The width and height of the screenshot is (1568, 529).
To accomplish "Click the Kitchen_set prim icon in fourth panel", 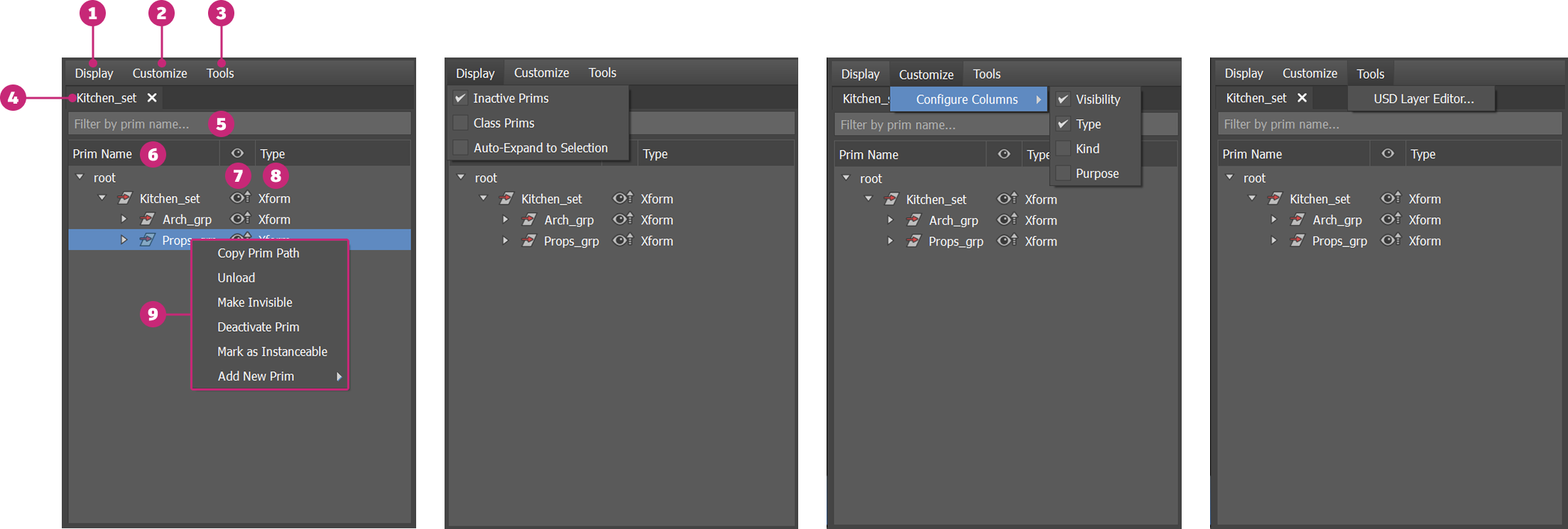I will click(1275, 199).
